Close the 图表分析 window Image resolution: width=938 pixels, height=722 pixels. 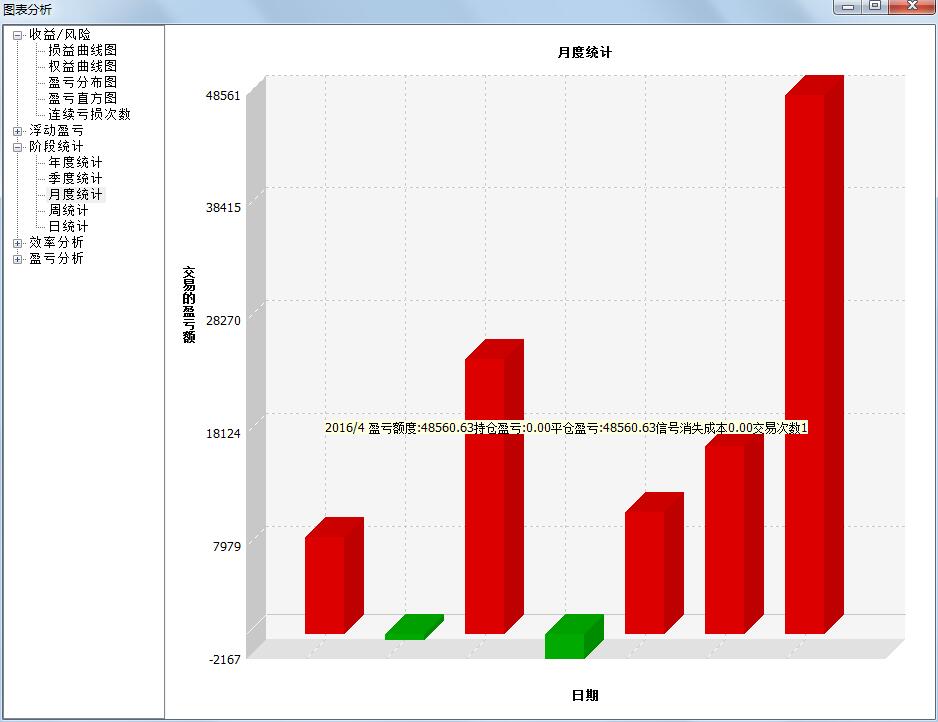[912, 7]
